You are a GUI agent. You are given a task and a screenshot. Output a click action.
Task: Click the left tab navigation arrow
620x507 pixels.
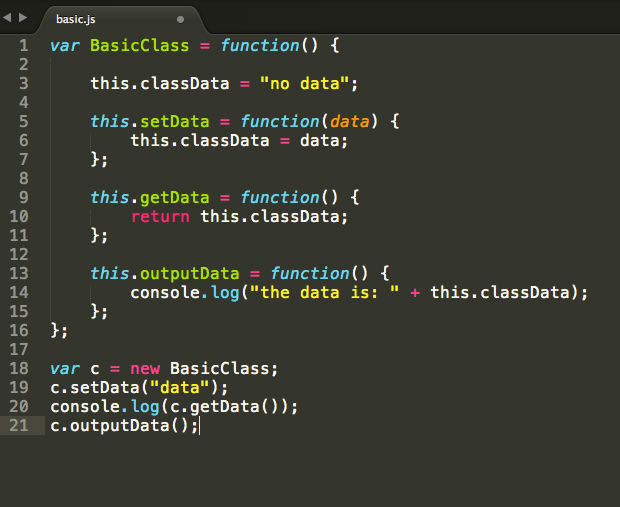pos(8,17)
